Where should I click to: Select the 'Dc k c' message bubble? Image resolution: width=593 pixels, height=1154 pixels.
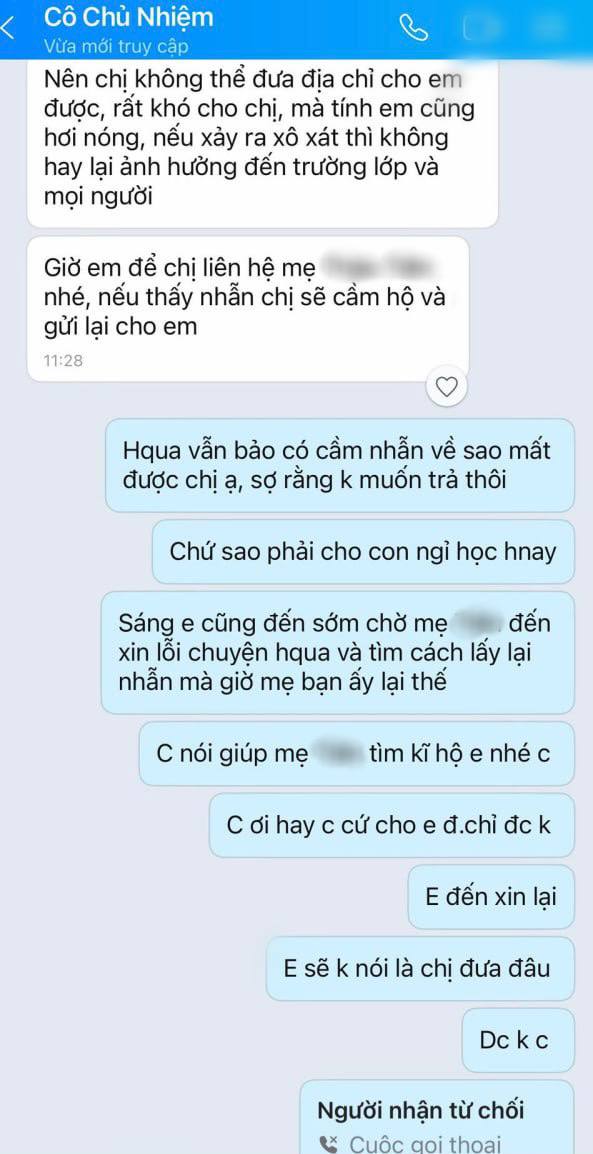pyautogui.click(x=519, y=1040)
